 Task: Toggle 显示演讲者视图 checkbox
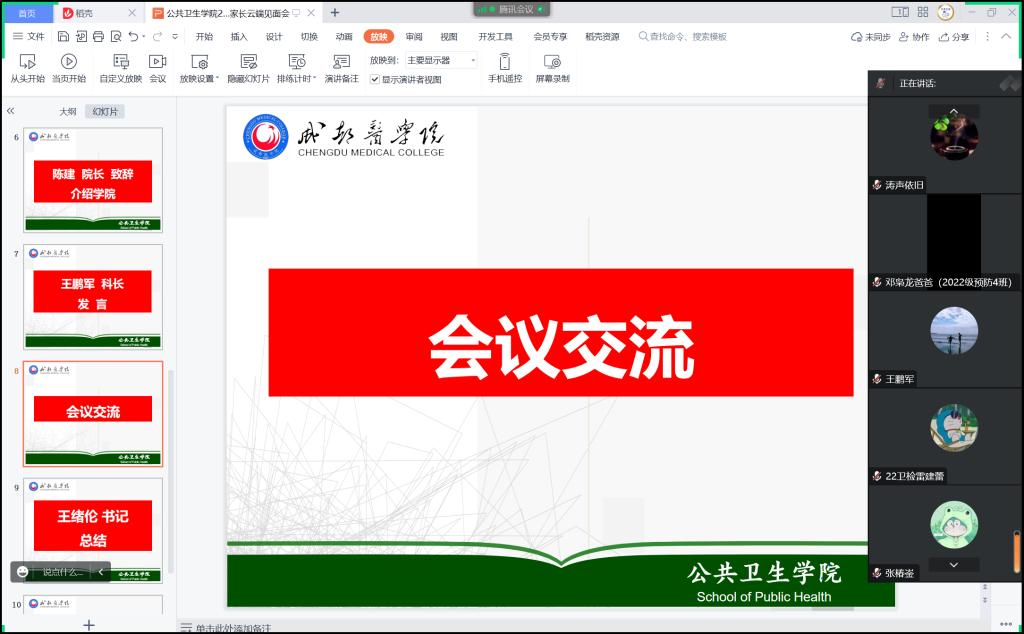(x=375, y=79)
